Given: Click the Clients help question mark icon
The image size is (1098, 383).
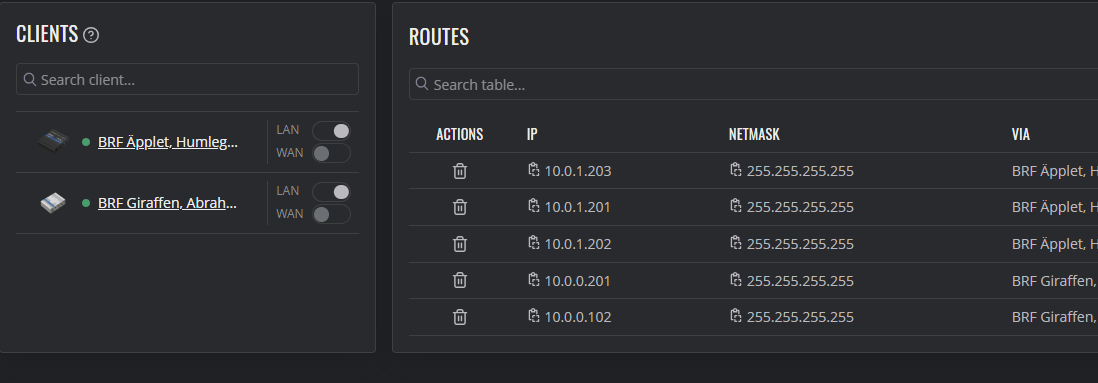Looking at the screenshot, I should click(x=91, y=35).
